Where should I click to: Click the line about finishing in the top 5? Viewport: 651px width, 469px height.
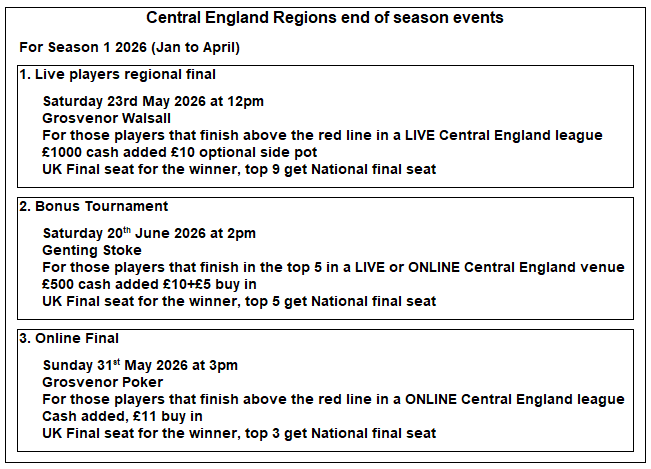(x=333, y=267)
